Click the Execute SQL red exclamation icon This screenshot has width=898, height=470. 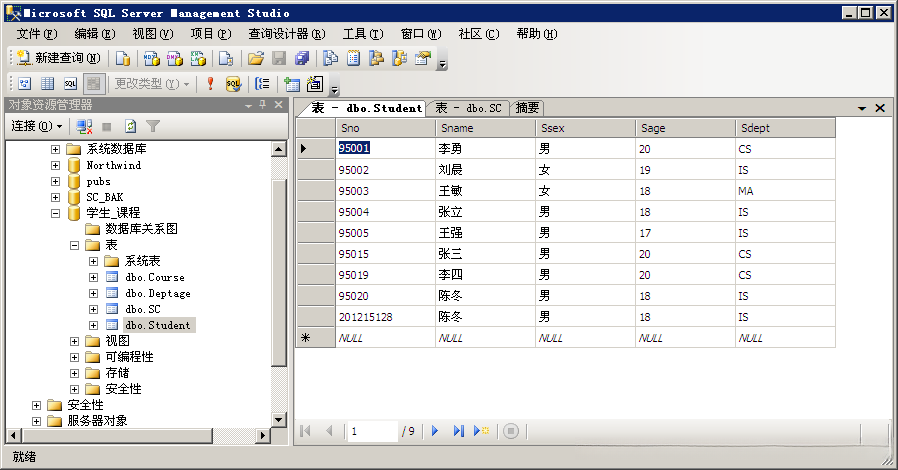click(210, 84)
